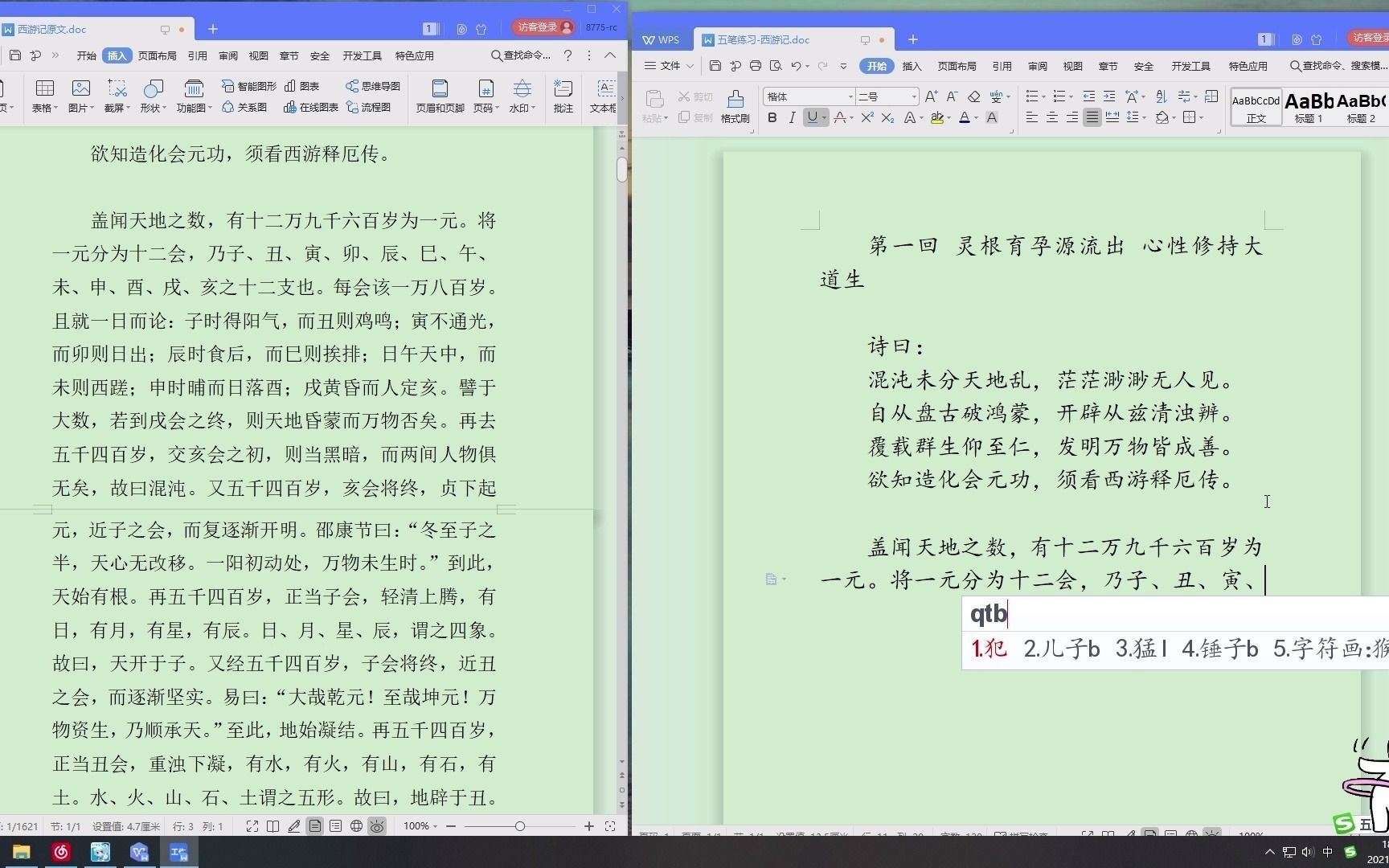
Task: Toggle Underline formatting
Action: pos(813,118)
